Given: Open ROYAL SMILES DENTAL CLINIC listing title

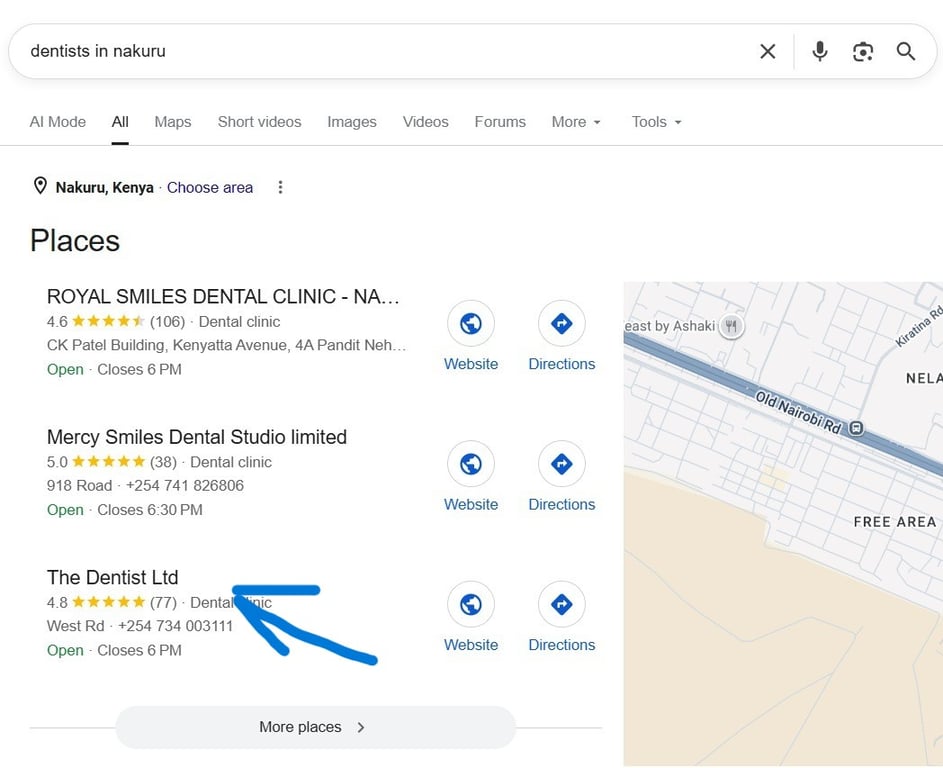Looking at the screenshot, I should (x=223, y=296).
